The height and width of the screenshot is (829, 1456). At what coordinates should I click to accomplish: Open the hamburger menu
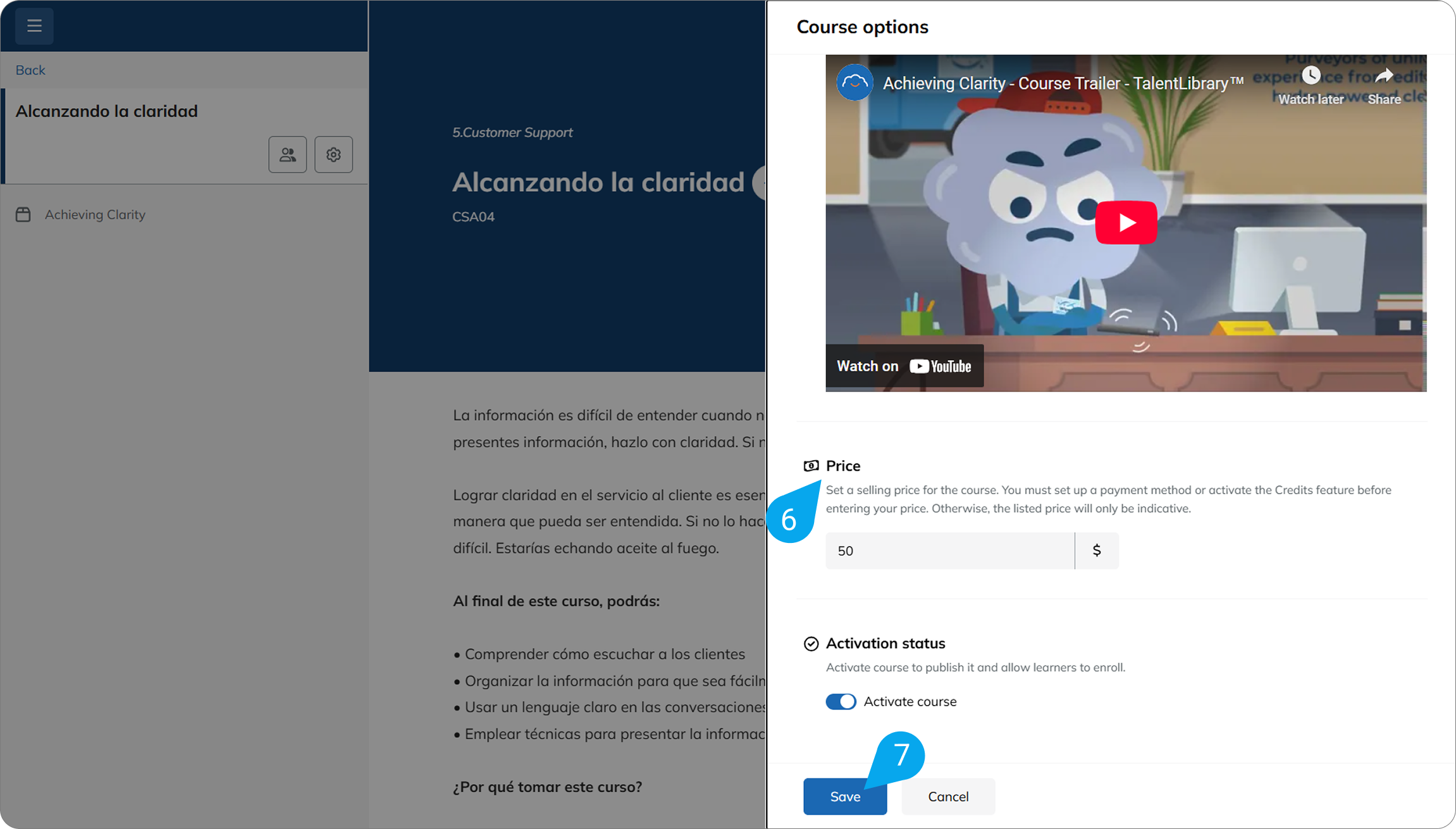point(34,26)
